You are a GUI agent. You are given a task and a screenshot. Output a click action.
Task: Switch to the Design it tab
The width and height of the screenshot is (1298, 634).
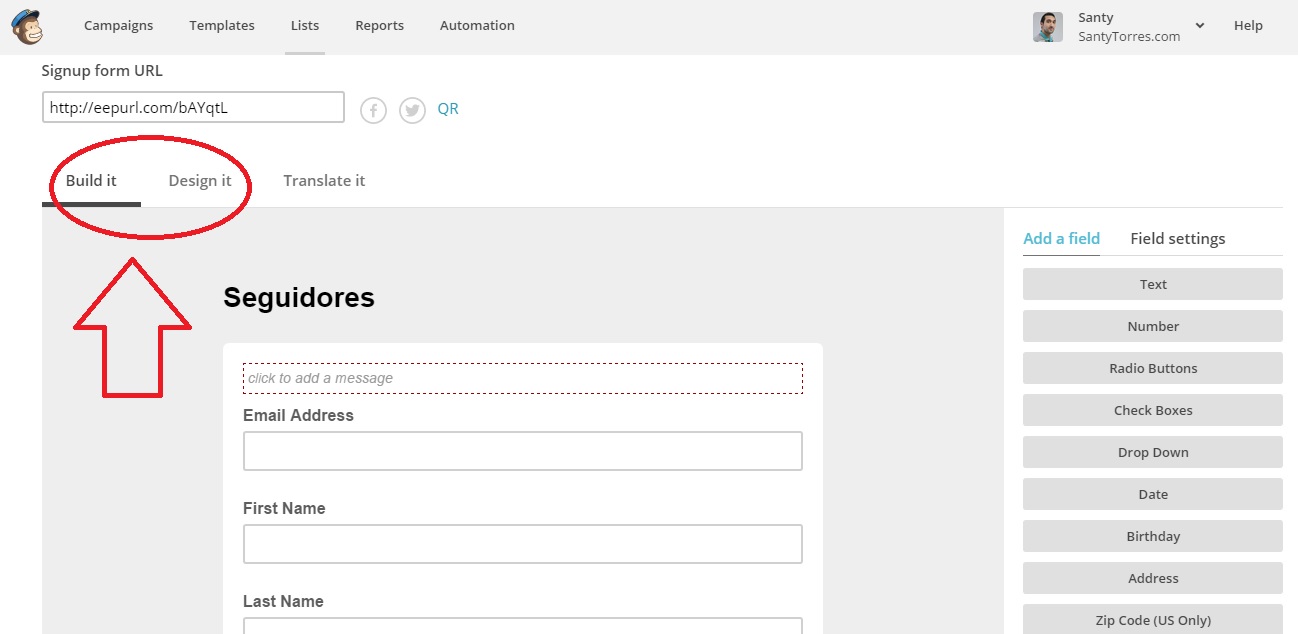coord(200,181)
